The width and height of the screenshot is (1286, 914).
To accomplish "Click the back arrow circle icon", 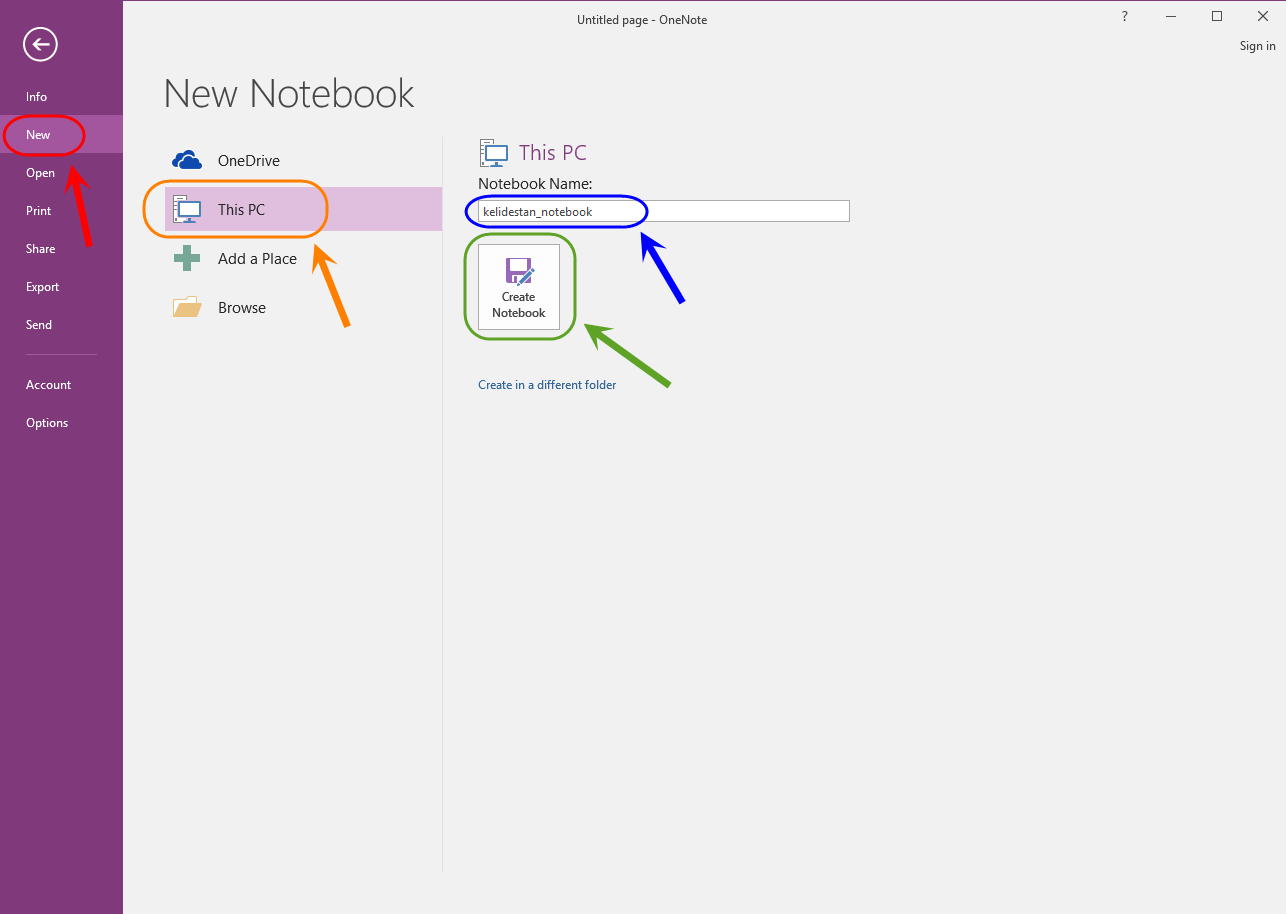I will pyautogui.click(x=42, y=44).
